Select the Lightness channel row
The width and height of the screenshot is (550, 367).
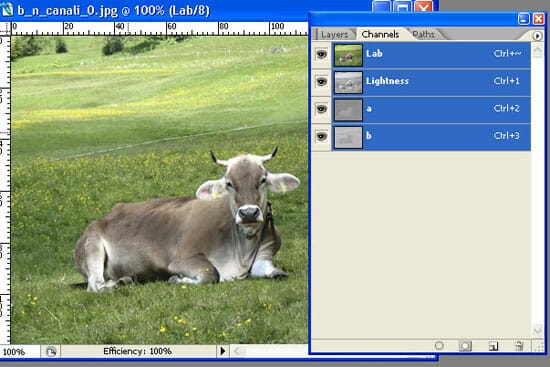tap(431, 82)
